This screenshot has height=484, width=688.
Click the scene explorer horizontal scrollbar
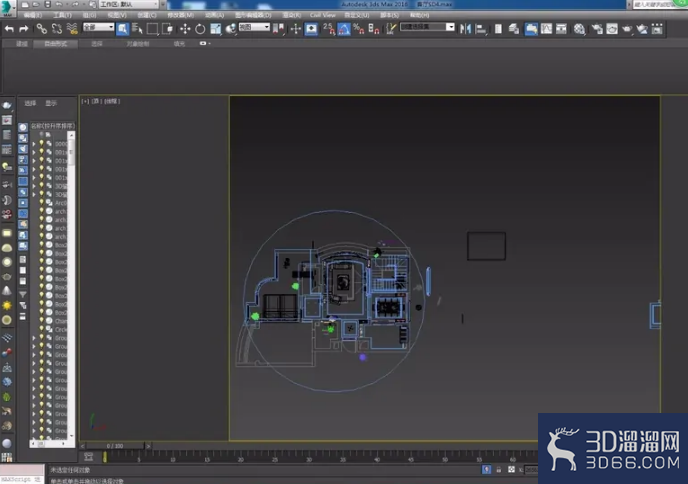coord(49,444)
